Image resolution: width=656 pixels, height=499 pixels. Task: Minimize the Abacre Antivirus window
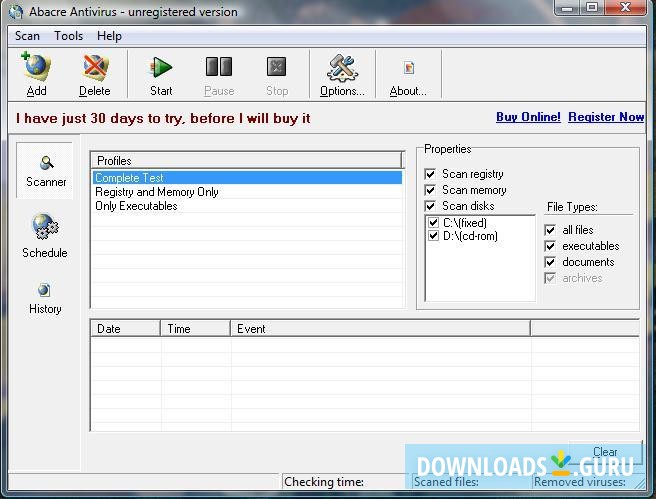click(567, 8)
